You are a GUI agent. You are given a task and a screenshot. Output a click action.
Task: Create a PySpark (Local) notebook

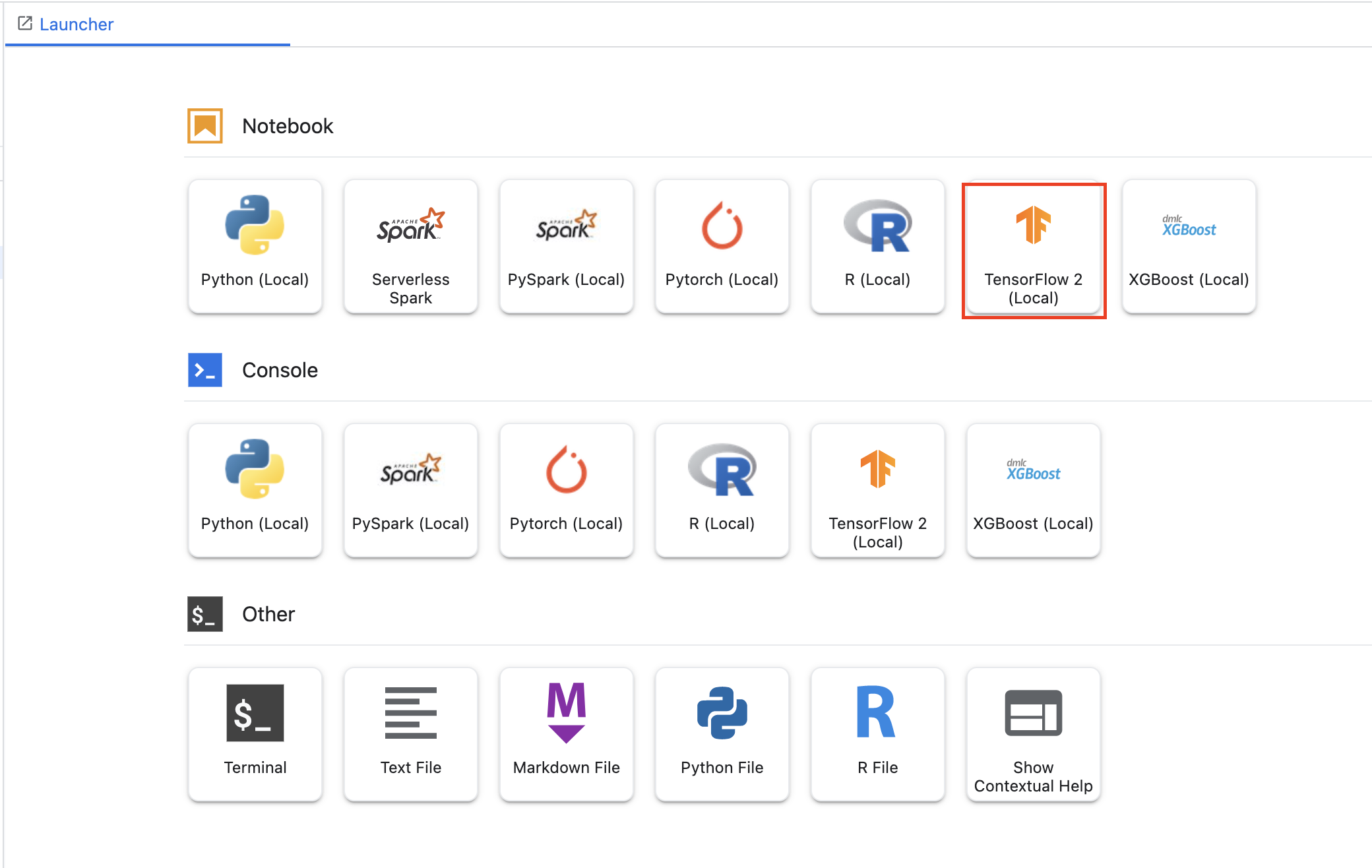click(x=566, y=246)
